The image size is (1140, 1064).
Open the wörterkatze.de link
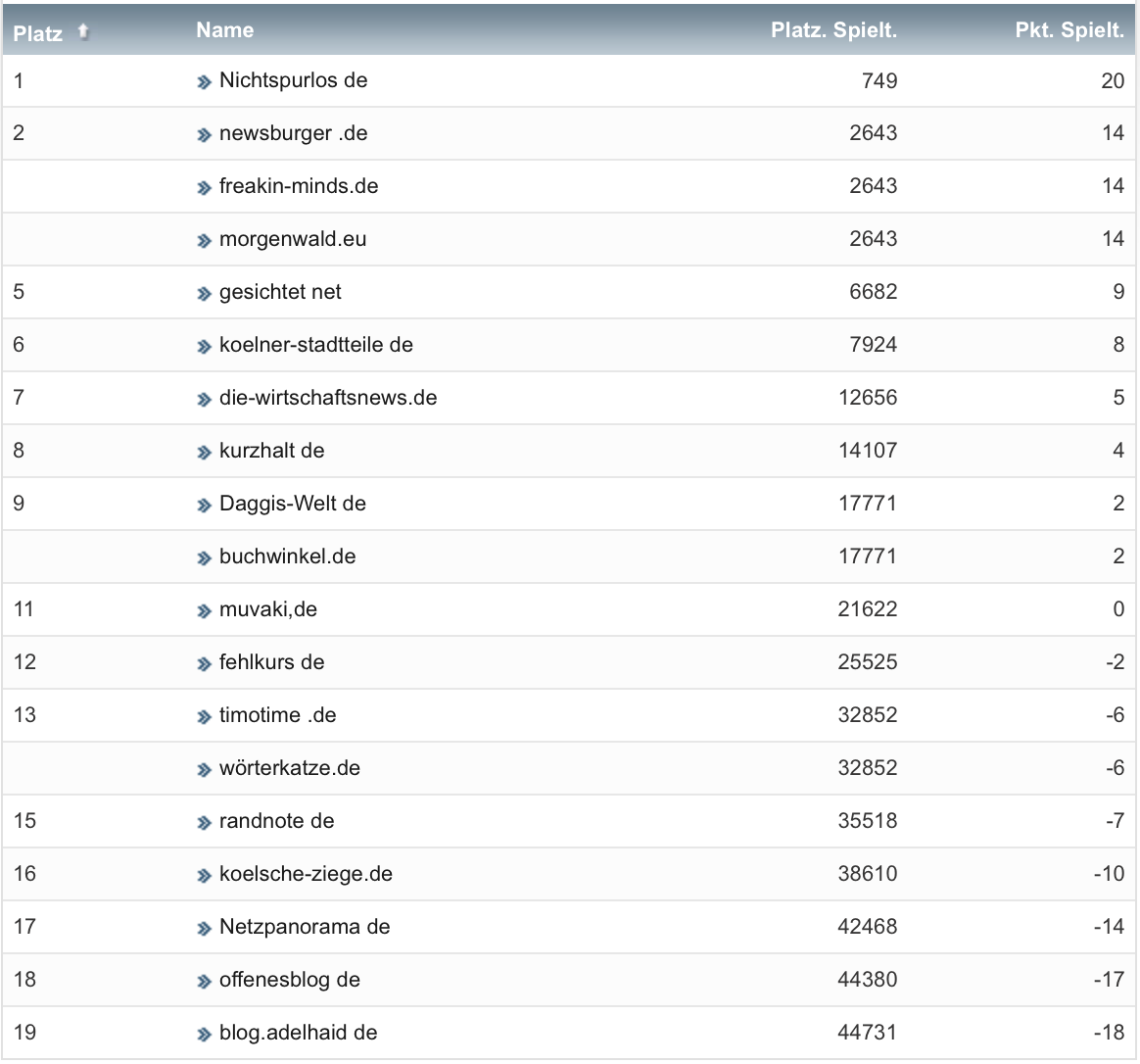tap(289, 768)
